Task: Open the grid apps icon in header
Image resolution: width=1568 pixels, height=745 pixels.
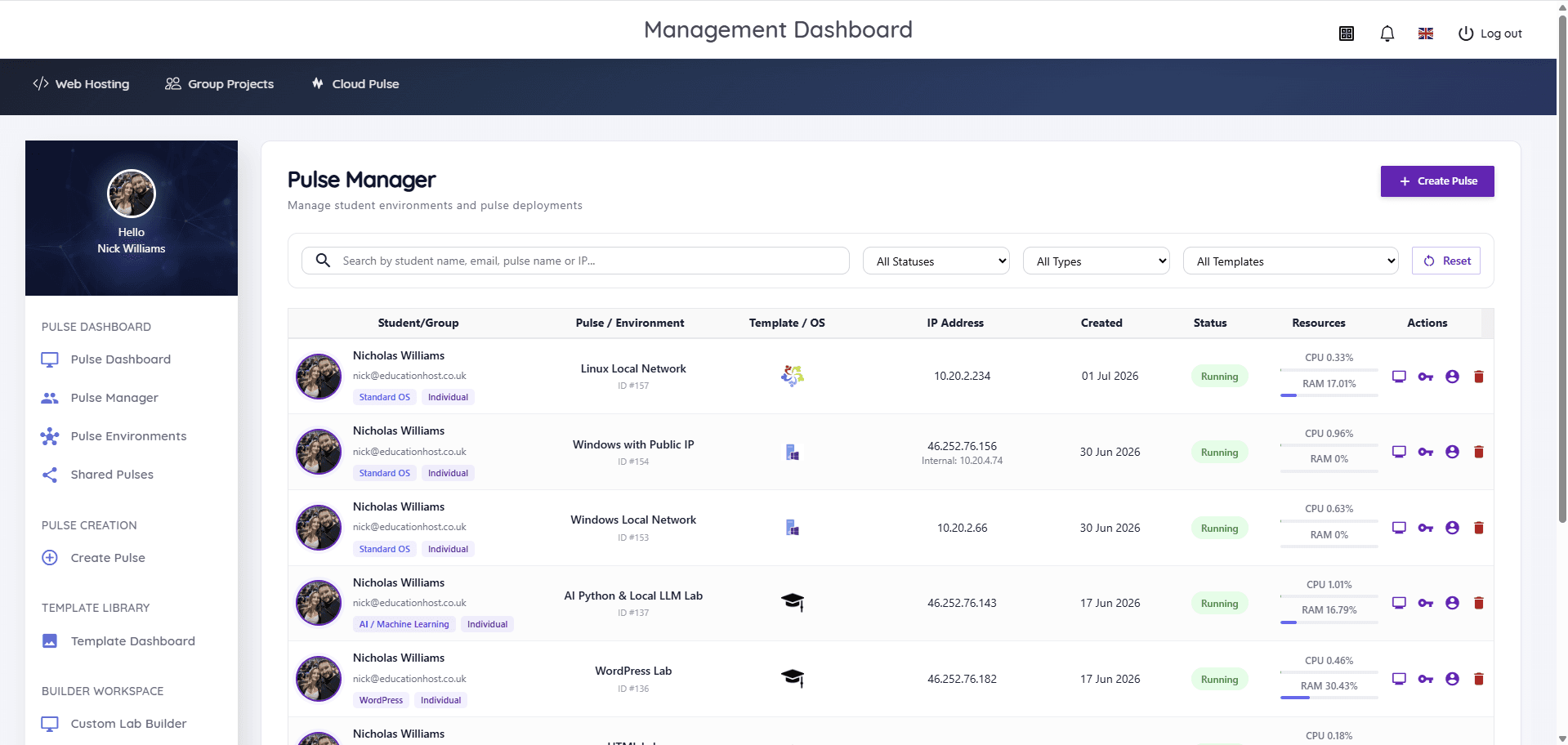Action: (1347, 33)
